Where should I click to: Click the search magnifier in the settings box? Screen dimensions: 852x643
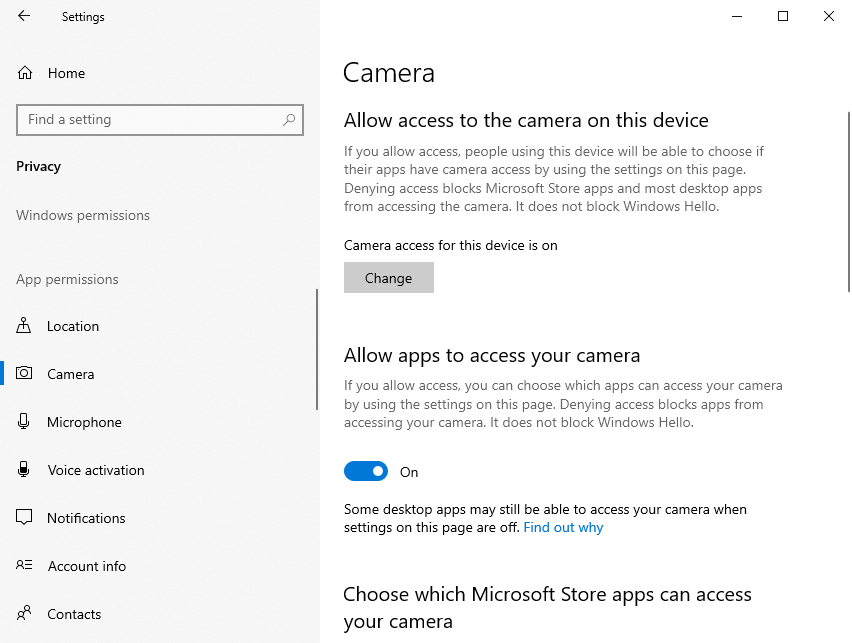[x=289, y=119]
